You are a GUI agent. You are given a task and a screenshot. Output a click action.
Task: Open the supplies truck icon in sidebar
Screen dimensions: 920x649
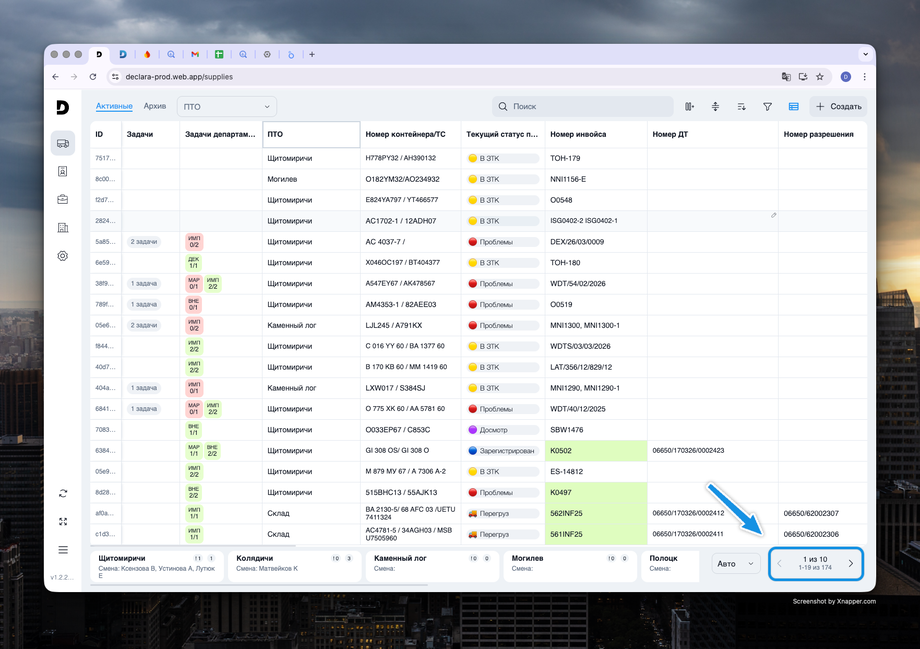point(63,143)
